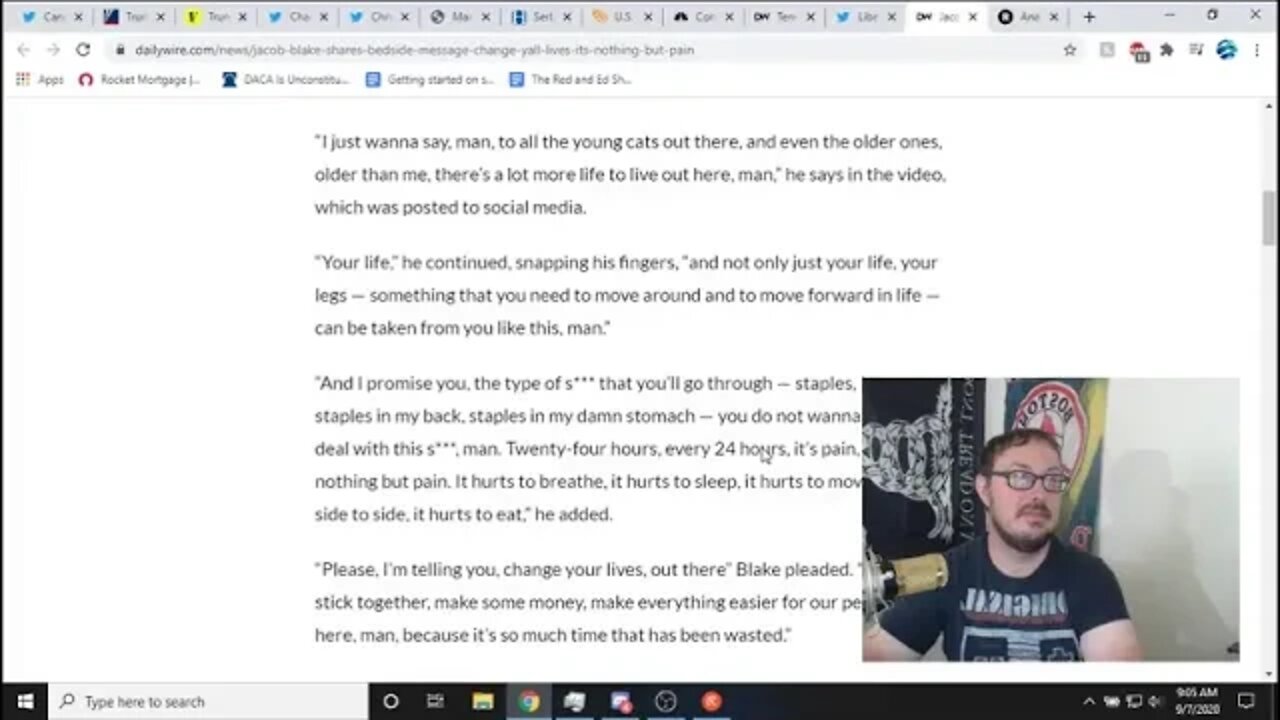The width and height of the screenshot is (1280, 720).
Task: Click the page vertical scrollbar thumb
Action: pyautogui.click(x=1269, y=217)
